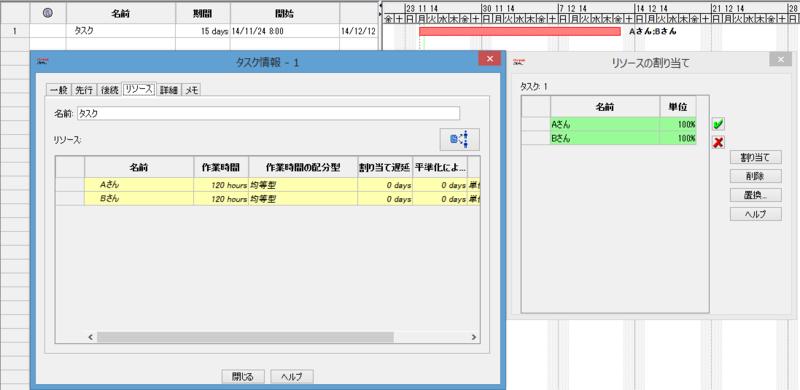Click 単位 column header in assignment window
This screenshot has height=390, width=800.
click(678, 107)
